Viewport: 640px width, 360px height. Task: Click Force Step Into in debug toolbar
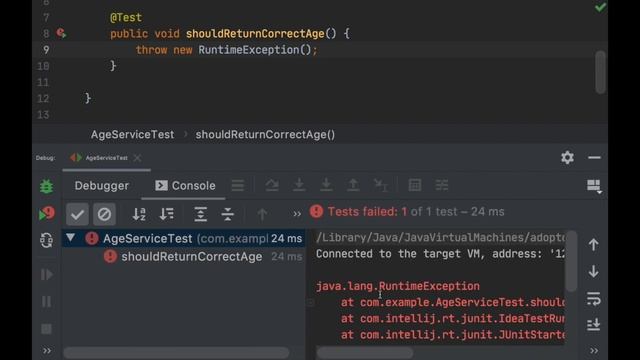pos(326,185)
